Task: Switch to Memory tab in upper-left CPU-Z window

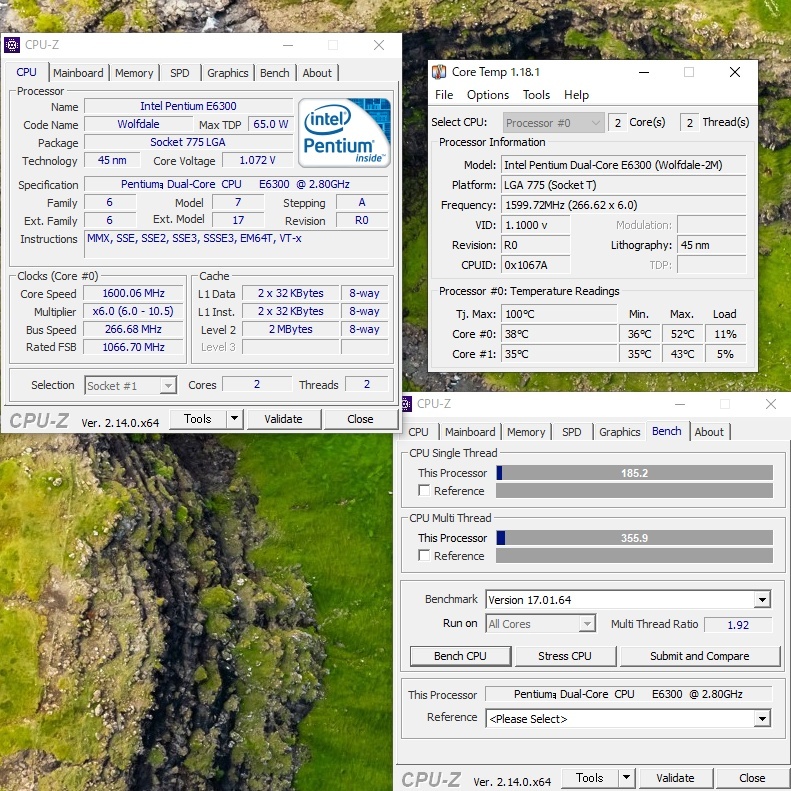Action: point(134,73)
